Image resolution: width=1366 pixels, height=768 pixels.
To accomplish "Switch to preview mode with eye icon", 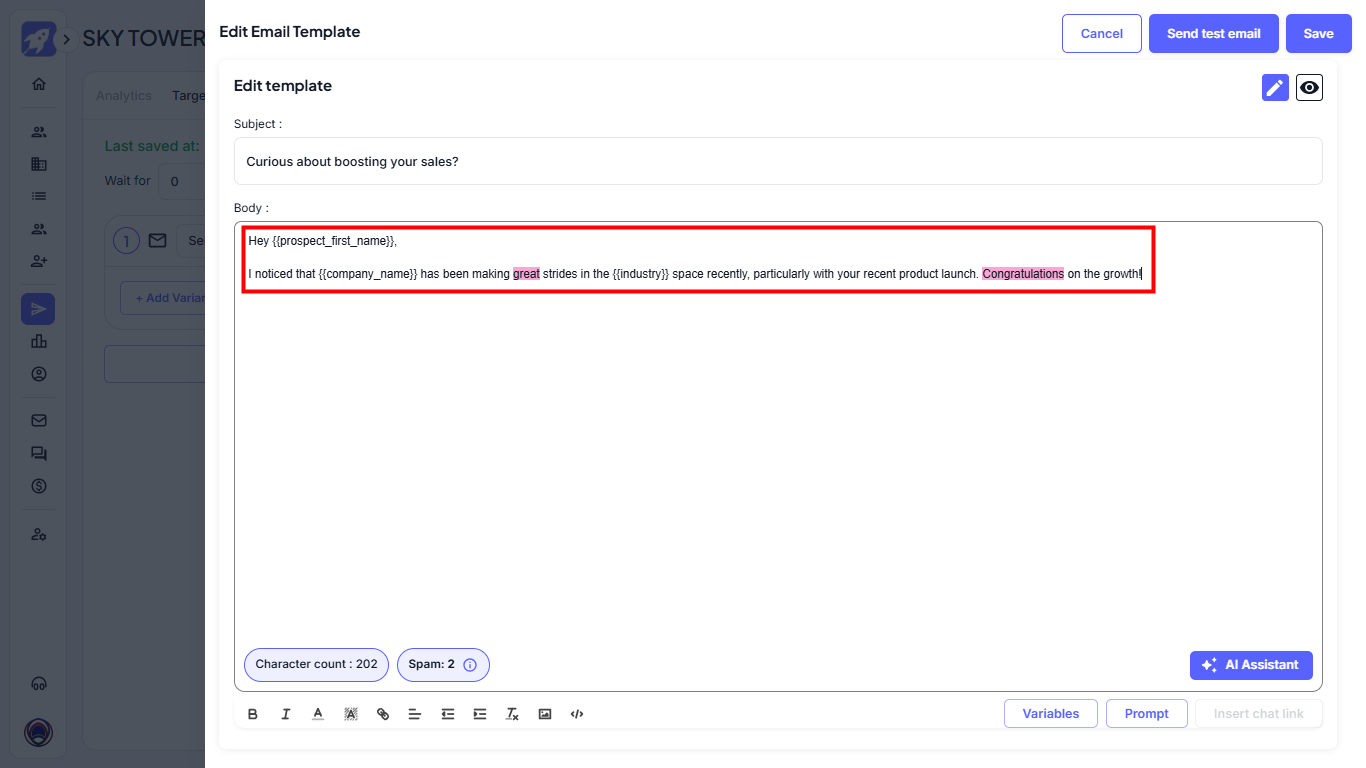I will pyautogui.click(x=1309, y=88).
